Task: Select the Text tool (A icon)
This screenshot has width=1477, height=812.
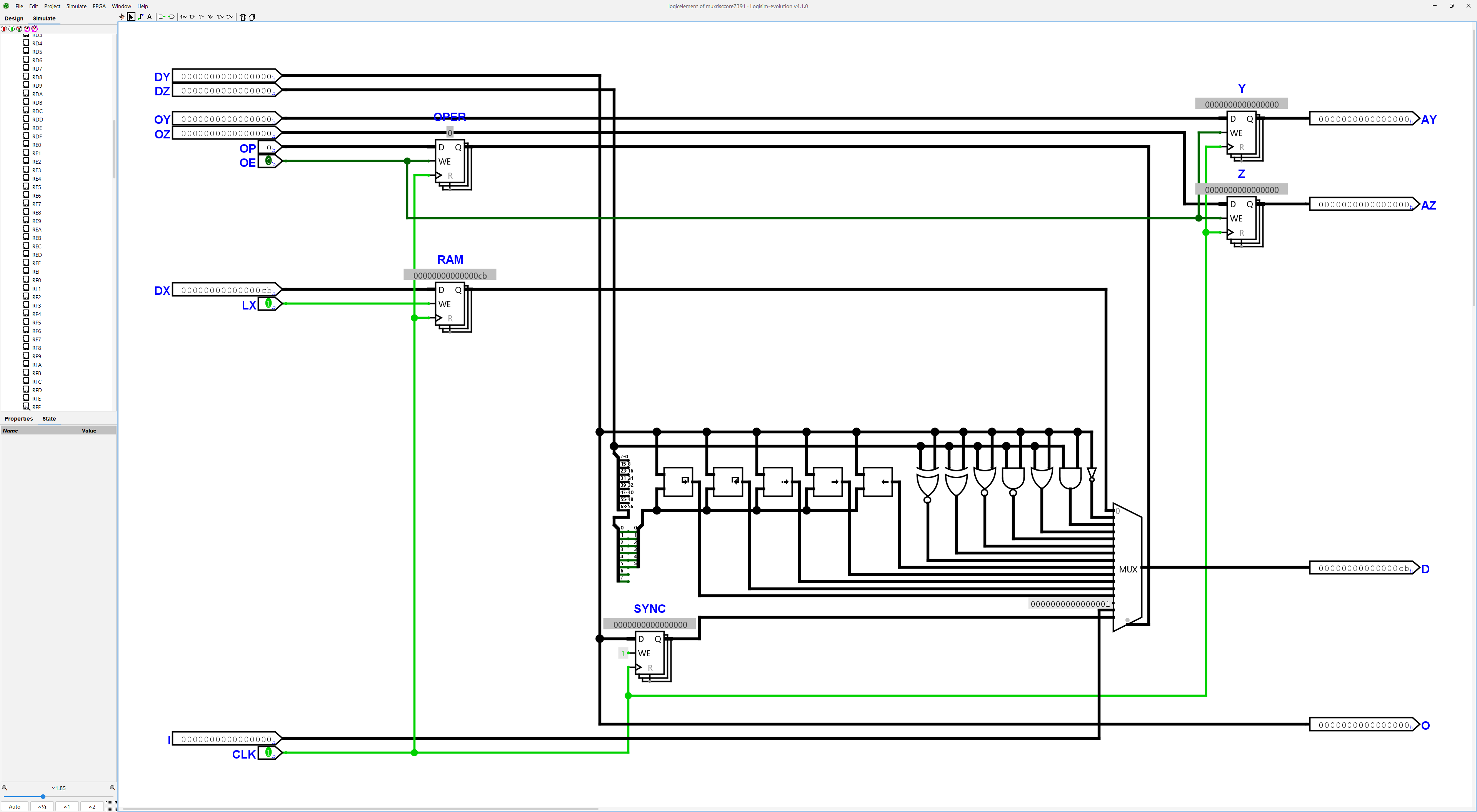Action: 150,17
